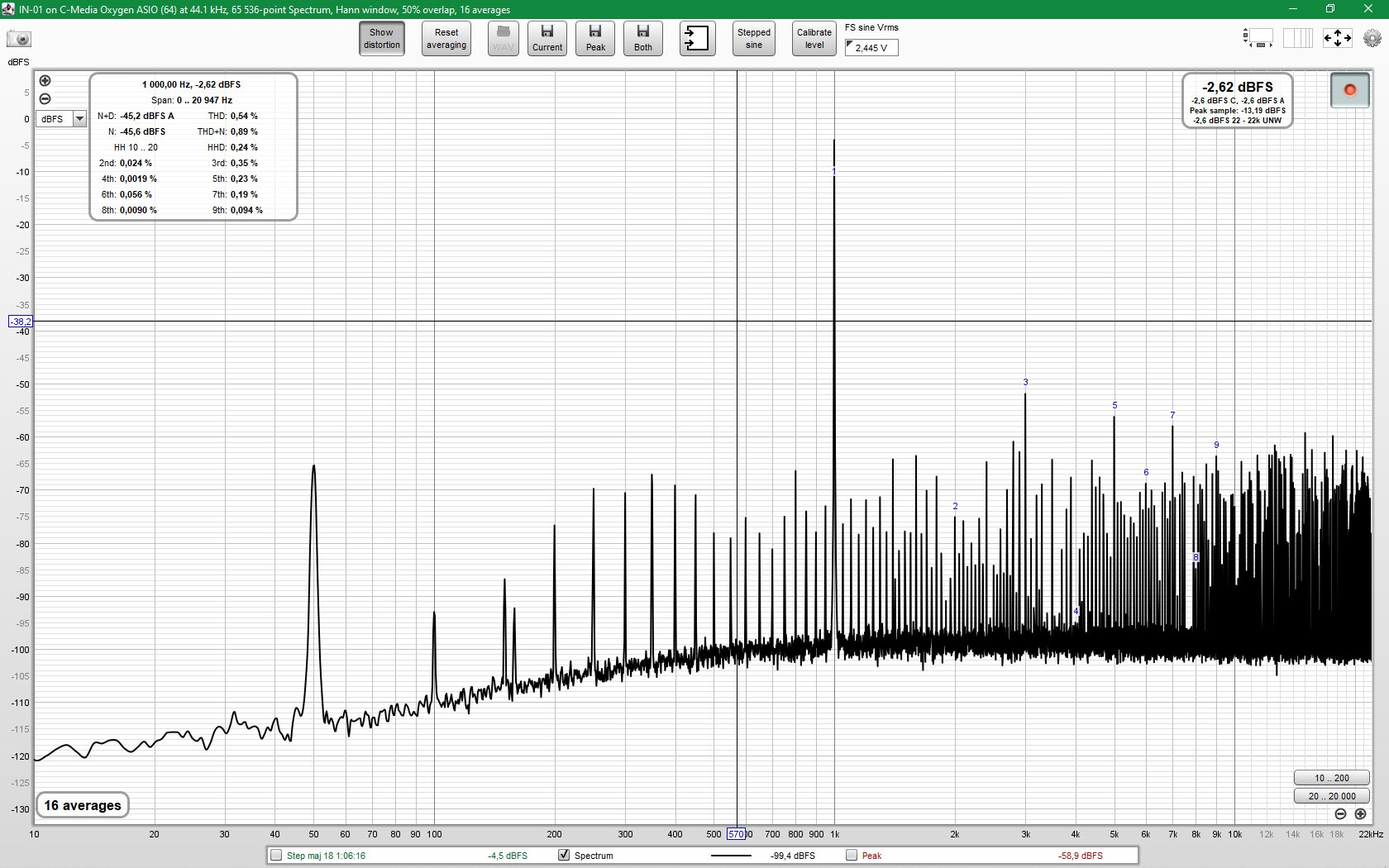Click the 3rd harmonic 0,35 % value
The image size is (1389, 868).
[244, 163]
